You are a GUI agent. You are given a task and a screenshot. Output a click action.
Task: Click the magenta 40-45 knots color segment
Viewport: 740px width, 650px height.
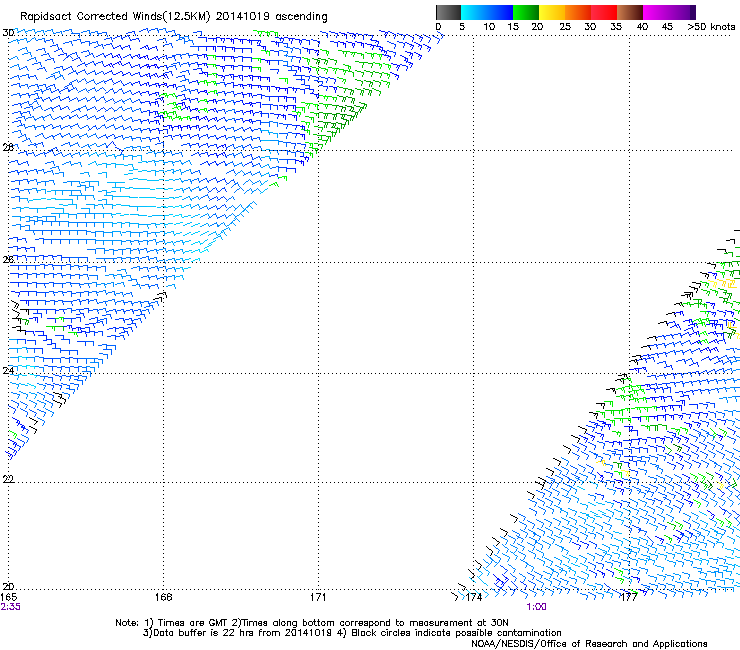(656, 12)
